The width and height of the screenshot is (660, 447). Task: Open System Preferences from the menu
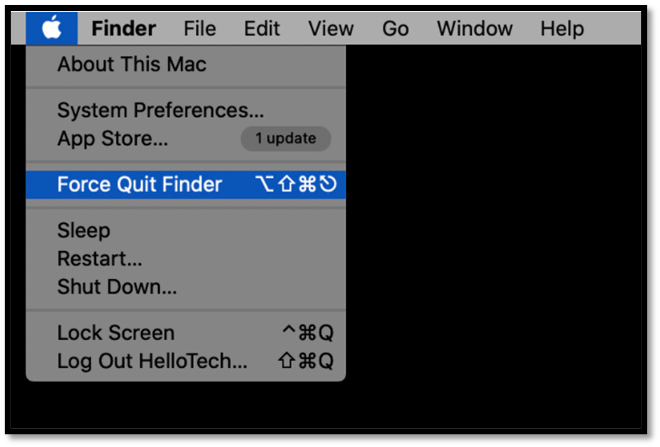tap(160, 110)
